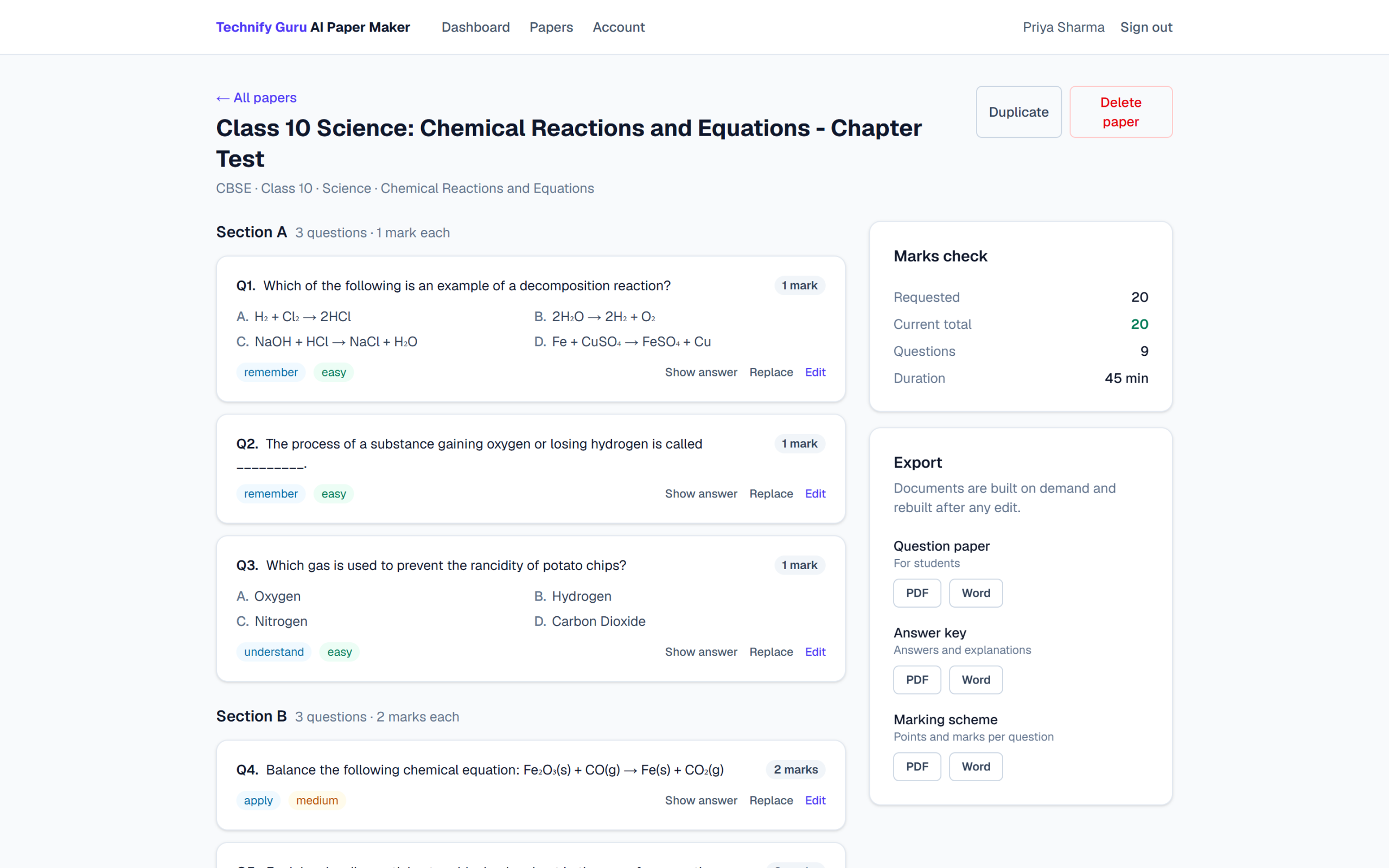
Task: Click the medium tag on Q4
Action: 317,800
